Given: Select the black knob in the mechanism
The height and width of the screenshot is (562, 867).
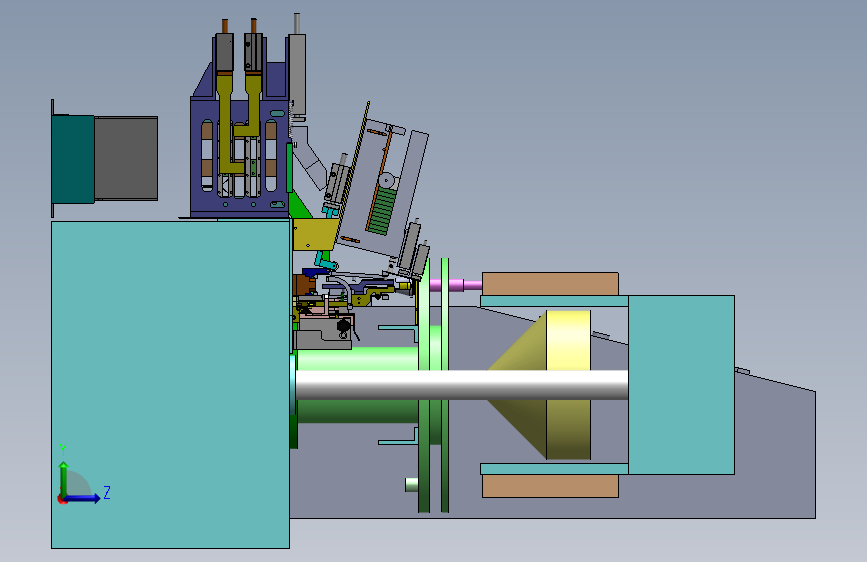Looking at the screenshot, I should pyautogui.click(x=343, y=325).
